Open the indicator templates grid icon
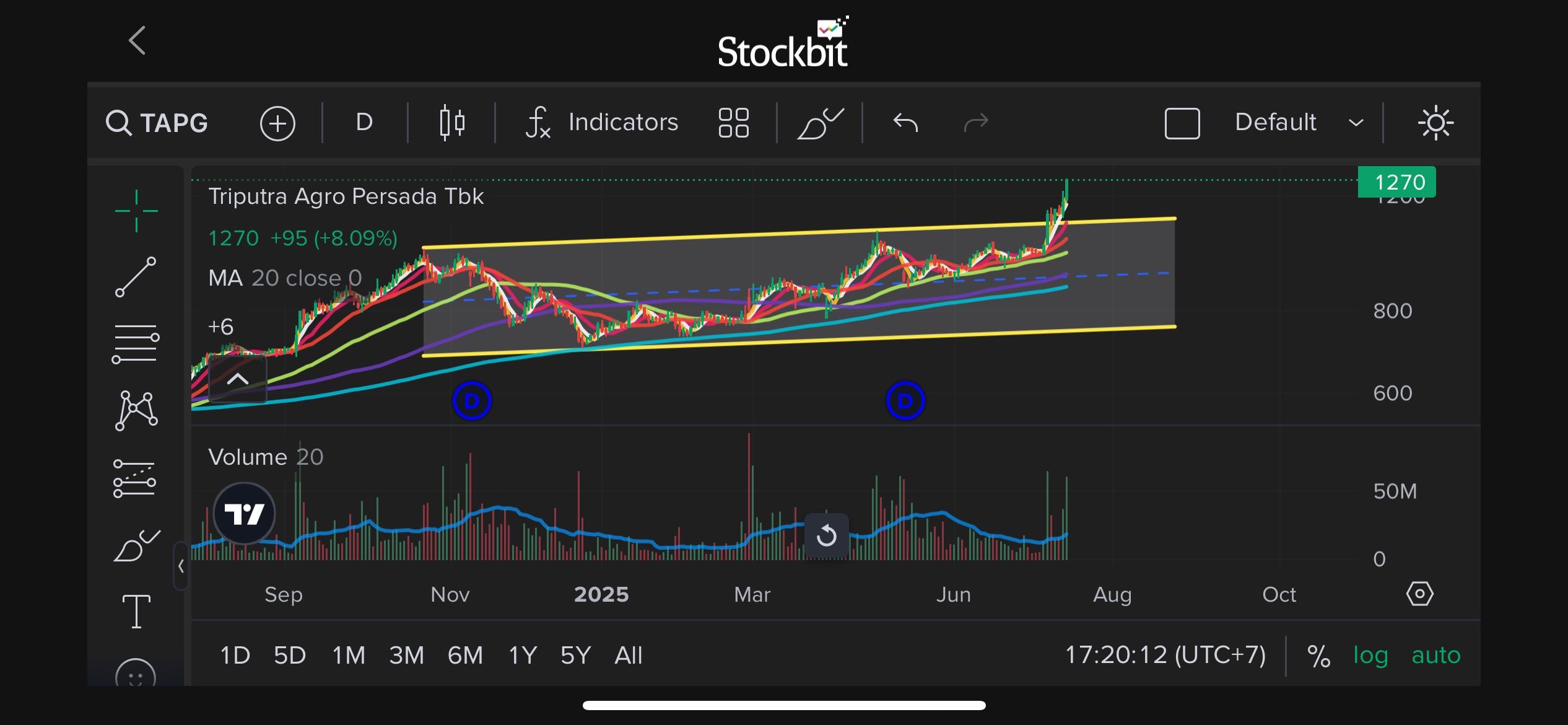The width and height of the screenshot is (1568, 725). click(733, 123)
